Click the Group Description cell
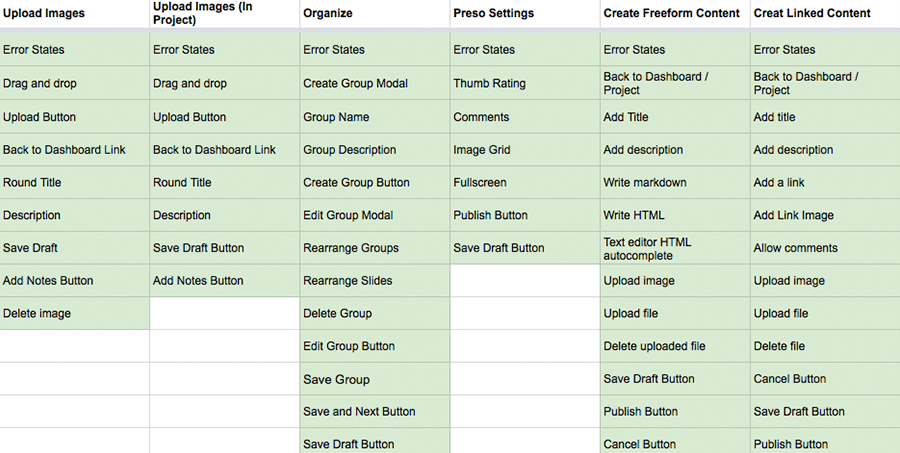The width and height of the screenshot is (900, 453). point(375,150)
